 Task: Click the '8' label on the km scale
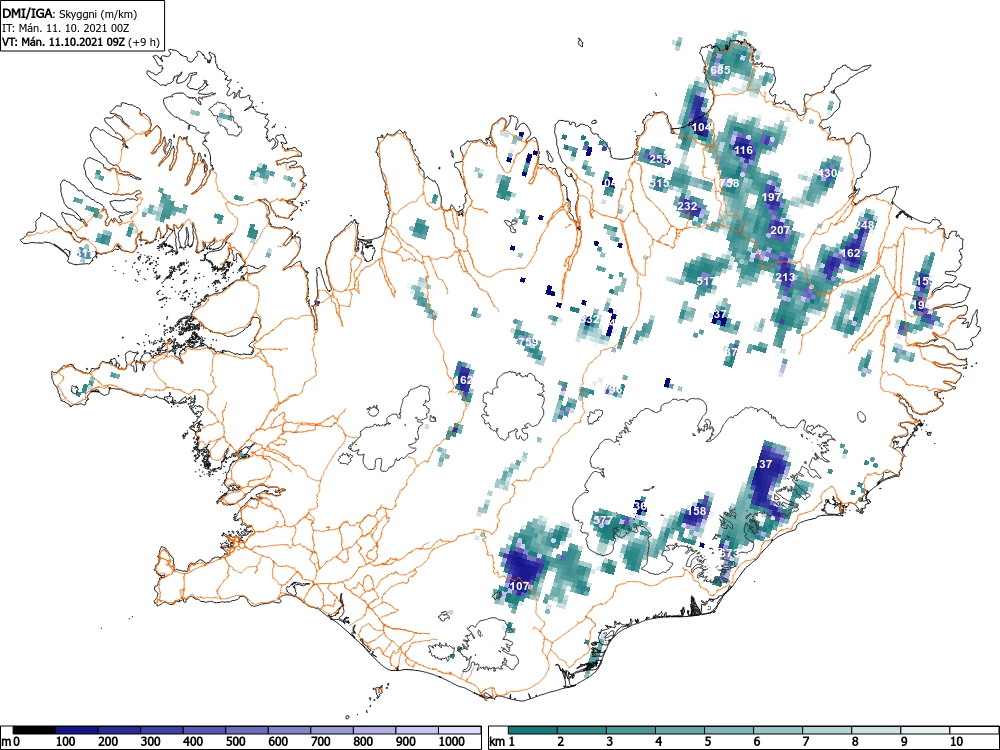click(x=855, y=742)
